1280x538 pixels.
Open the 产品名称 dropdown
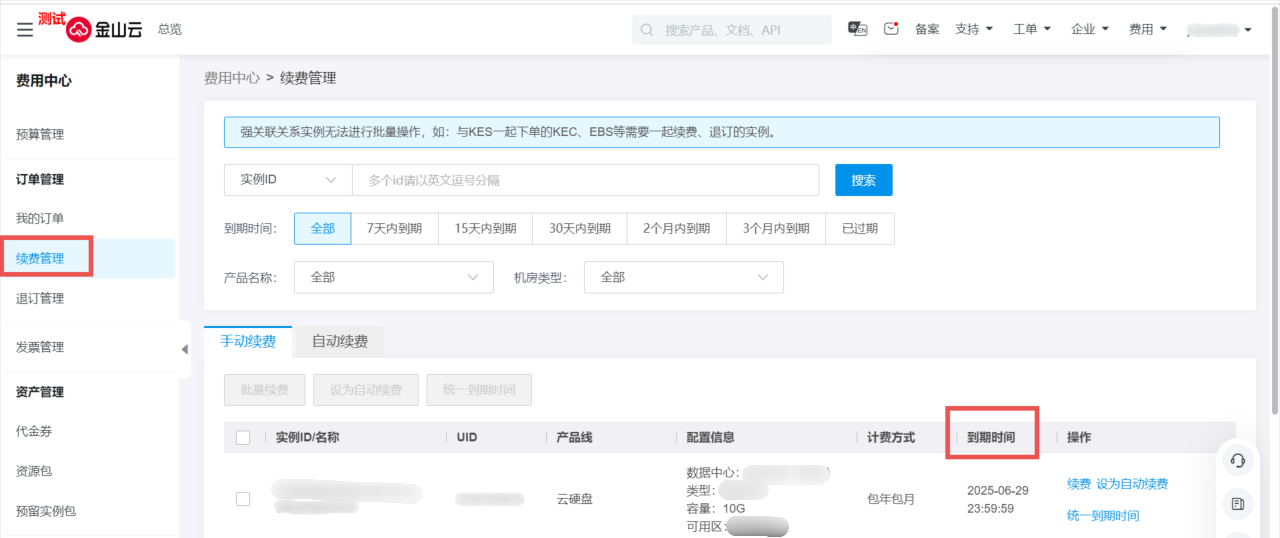coord(393,277)
